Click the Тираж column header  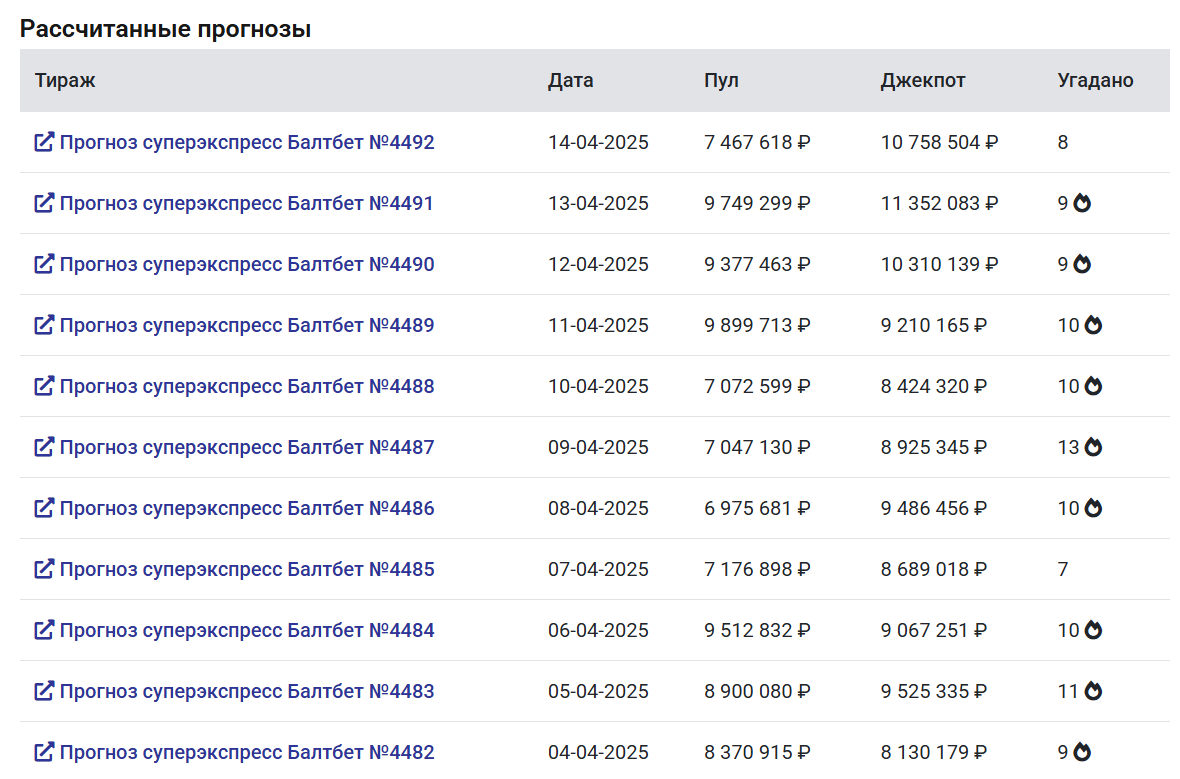point(65,81)
